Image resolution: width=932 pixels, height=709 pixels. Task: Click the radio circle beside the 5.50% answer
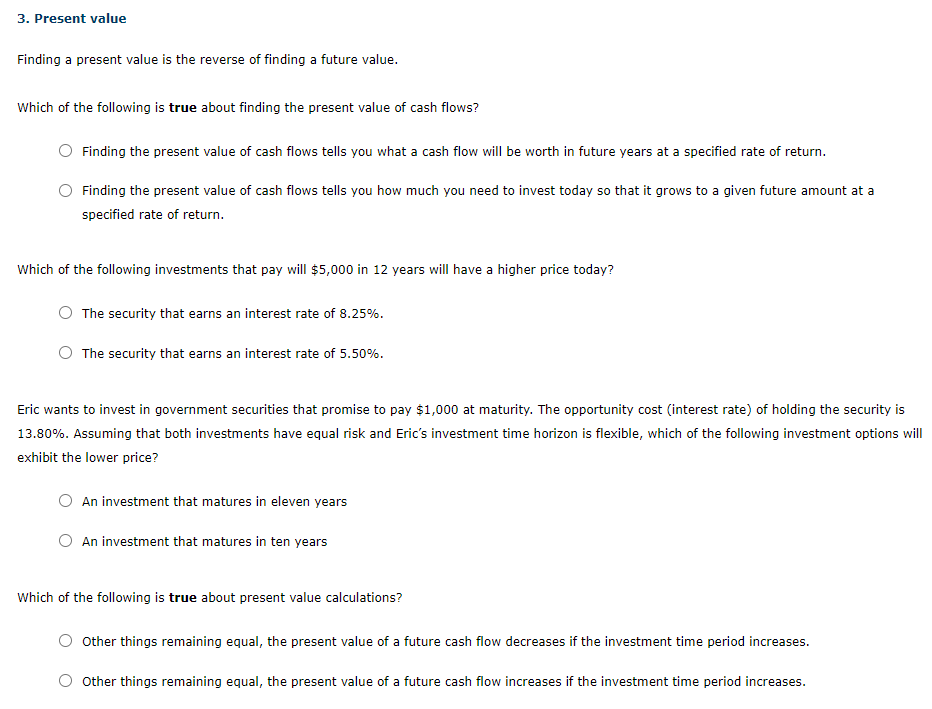point(65,352)
